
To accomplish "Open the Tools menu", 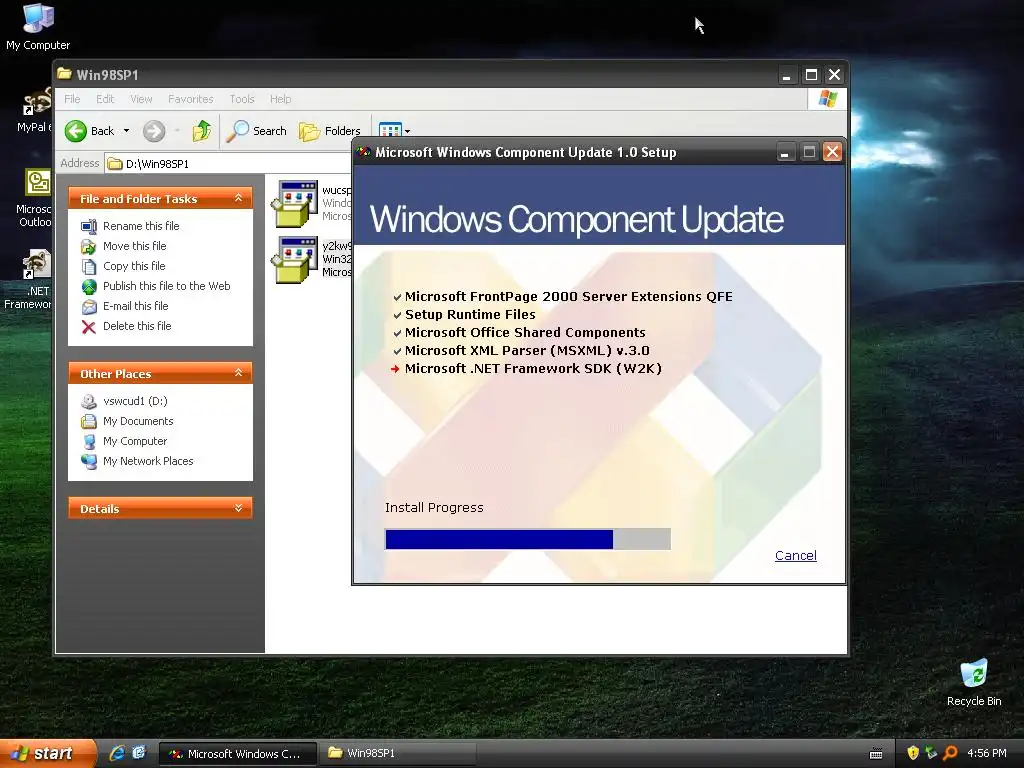I will (x=242, y=99).
